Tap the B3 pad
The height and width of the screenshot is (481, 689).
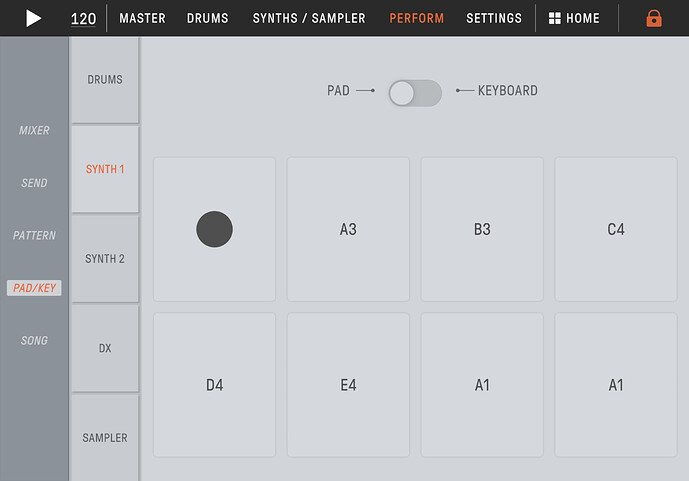tap(482, 229)
